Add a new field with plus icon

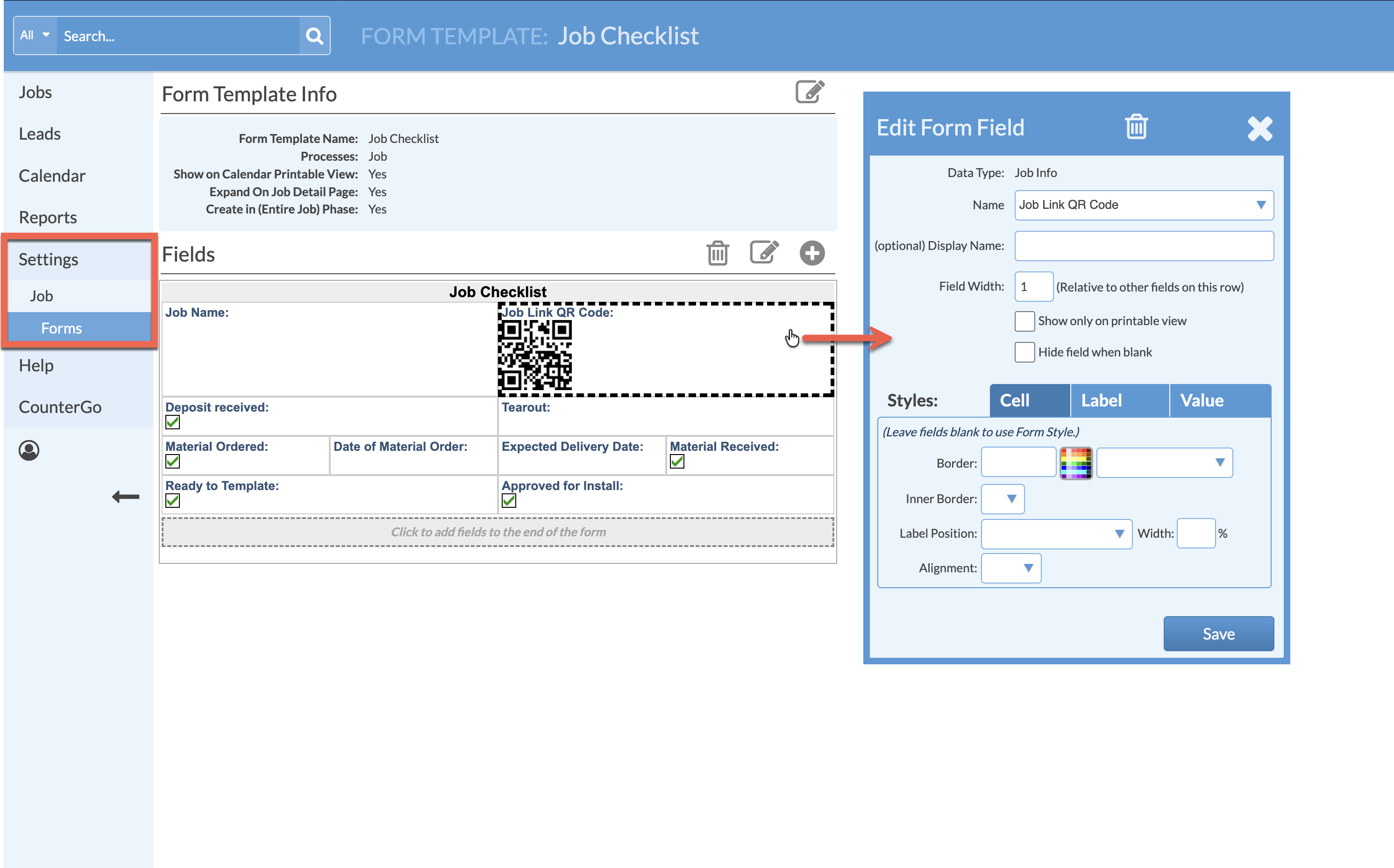coord(812,253)
